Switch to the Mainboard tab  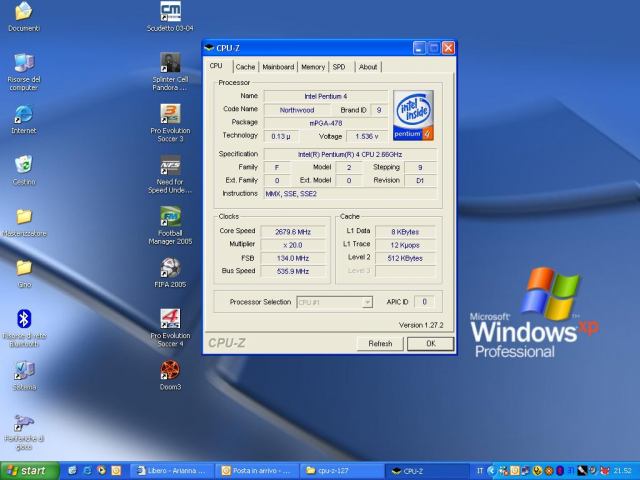pos(278,67)
